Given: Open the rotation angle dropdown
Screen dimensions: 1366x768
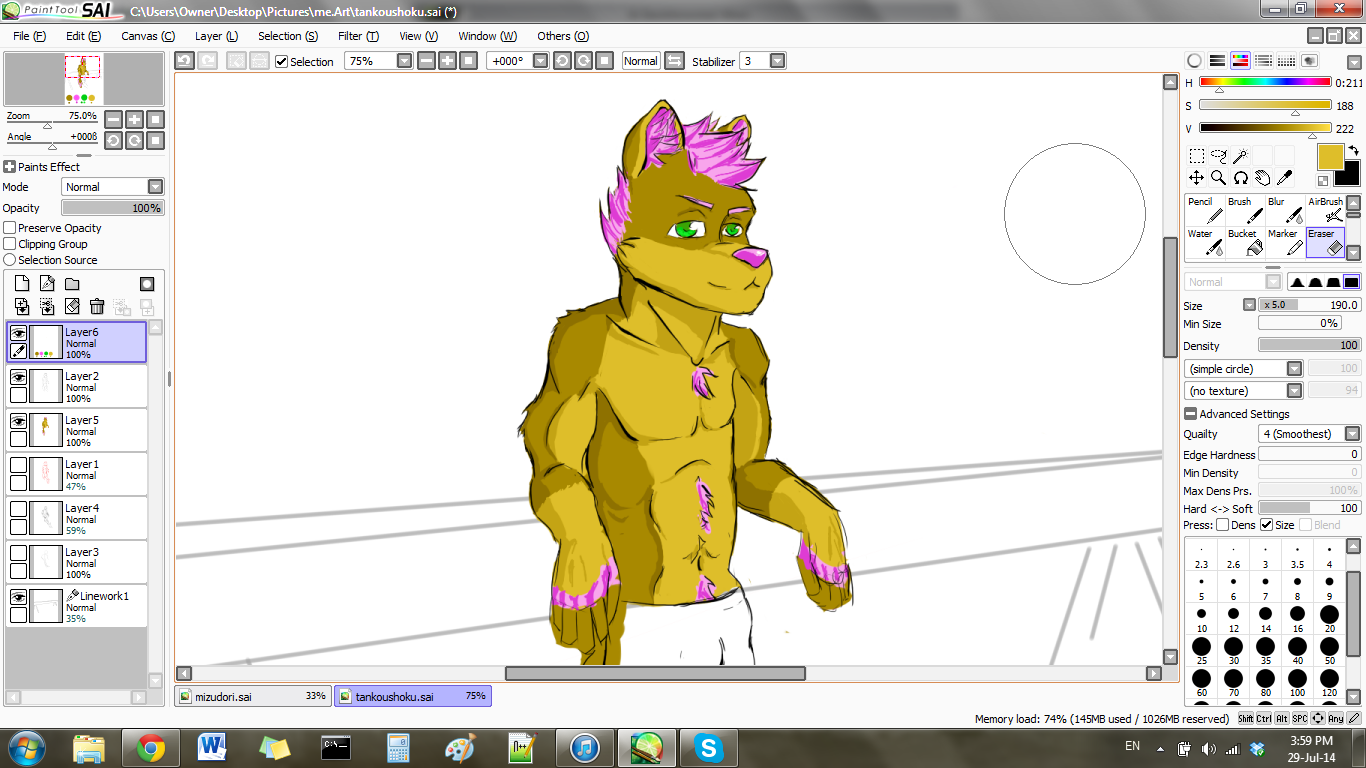Looking at the screenshot, I should tap(540, 61).
